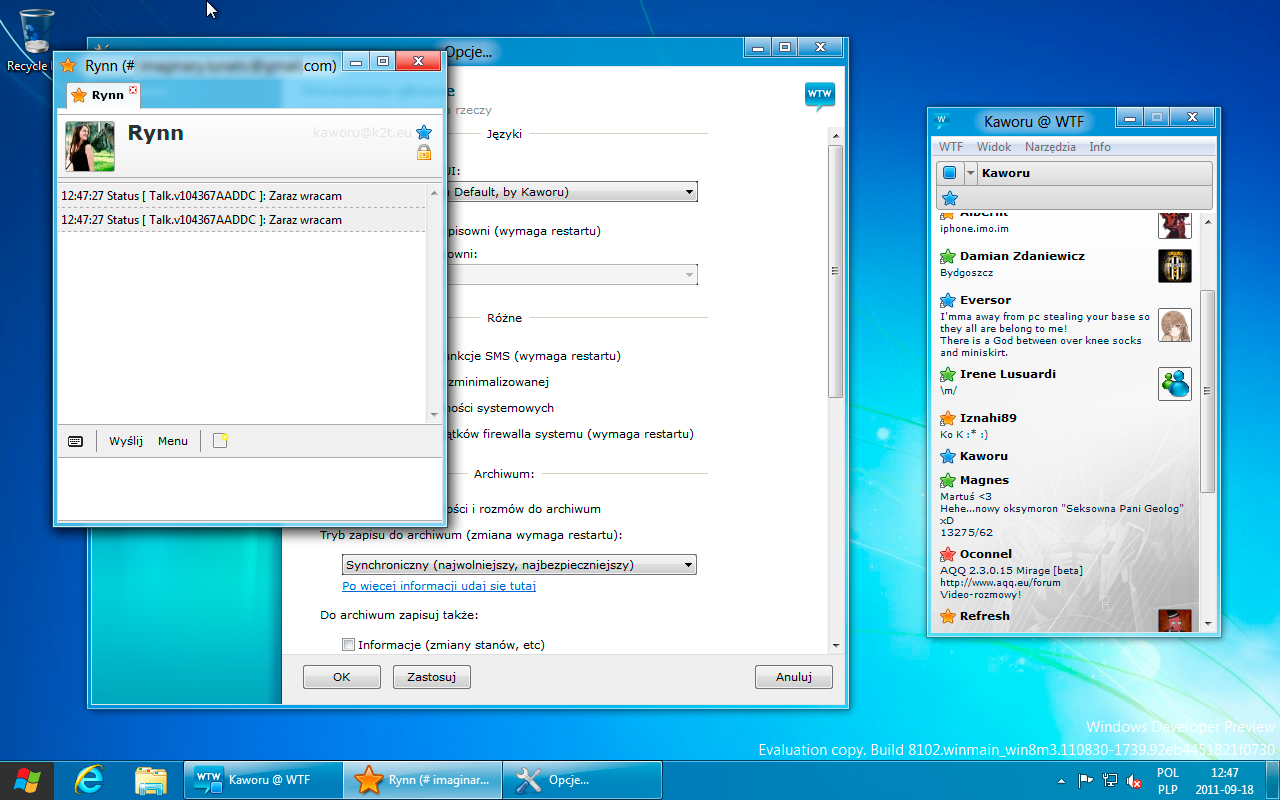Click the second 'Zaraz wracam' status line

pos(242,220)
